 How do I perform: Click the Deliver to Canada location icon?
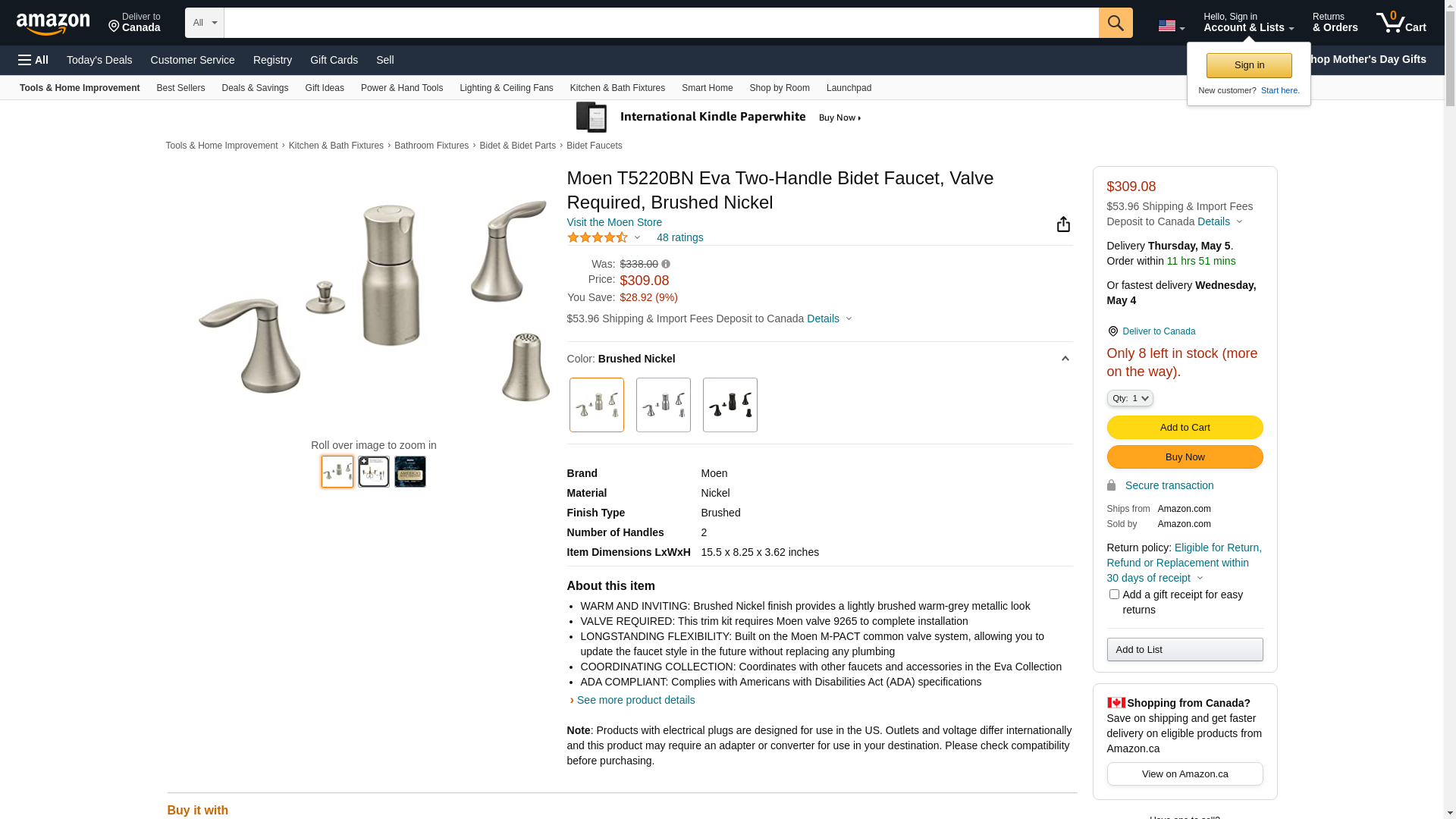pos(1112,331)
